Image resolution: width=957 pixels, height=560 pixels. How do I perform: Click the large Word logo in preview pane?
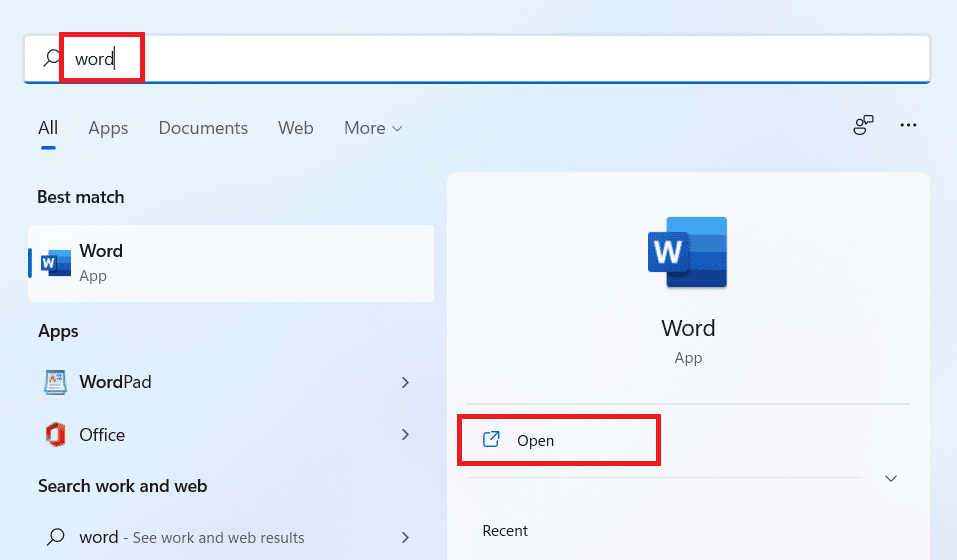(x=688, y=252)
